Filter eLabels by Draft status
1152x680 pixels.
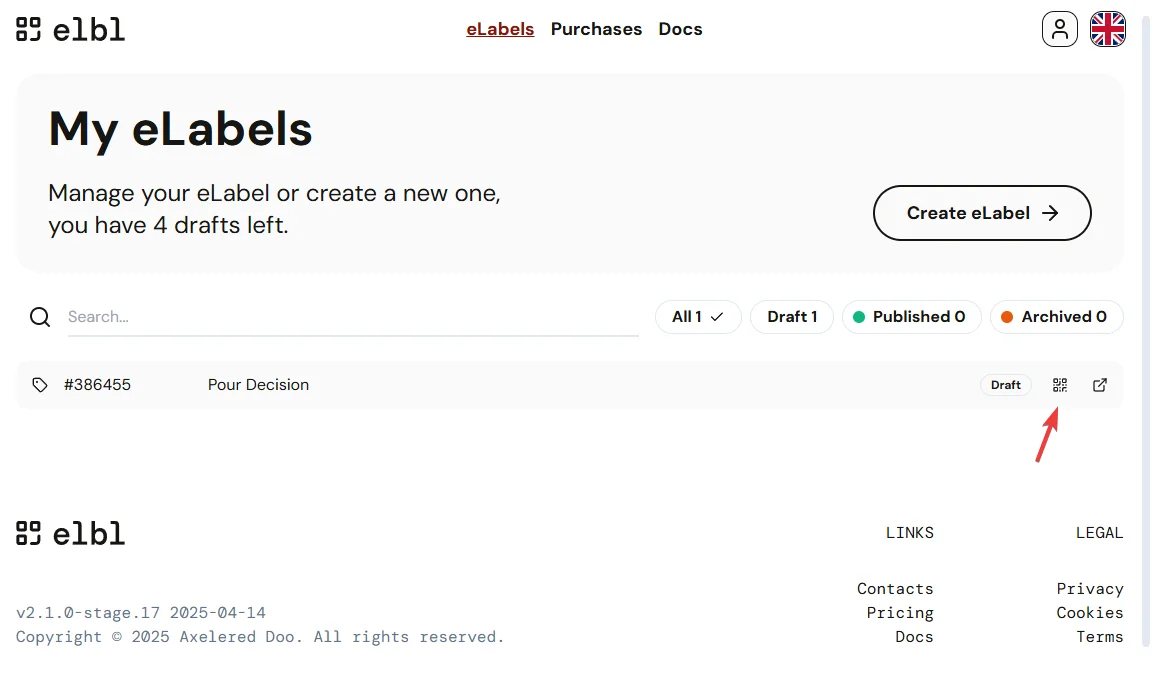coord(792,317)
